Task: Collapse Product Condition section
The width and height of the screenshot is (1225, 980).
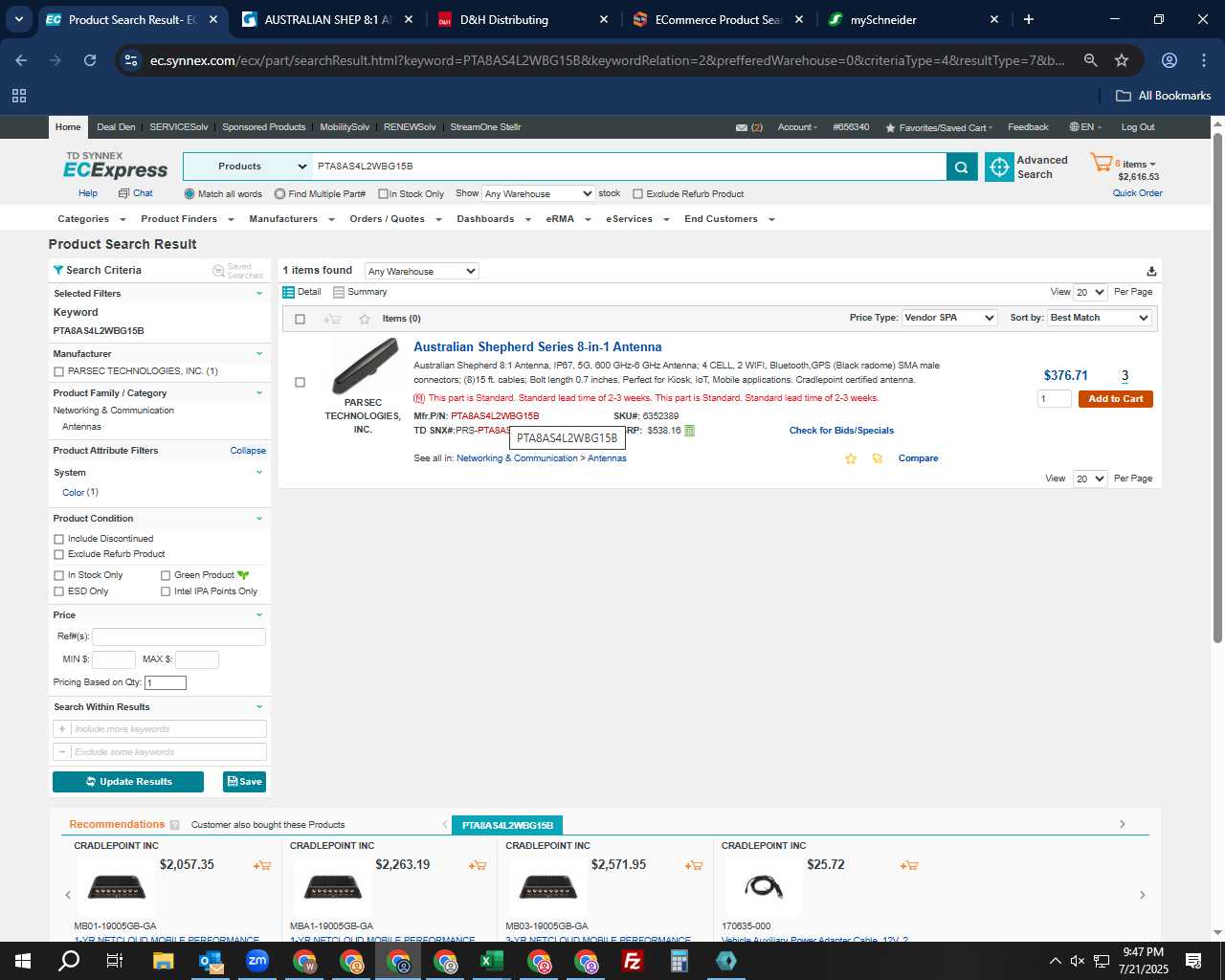Action: pos(259,519)
